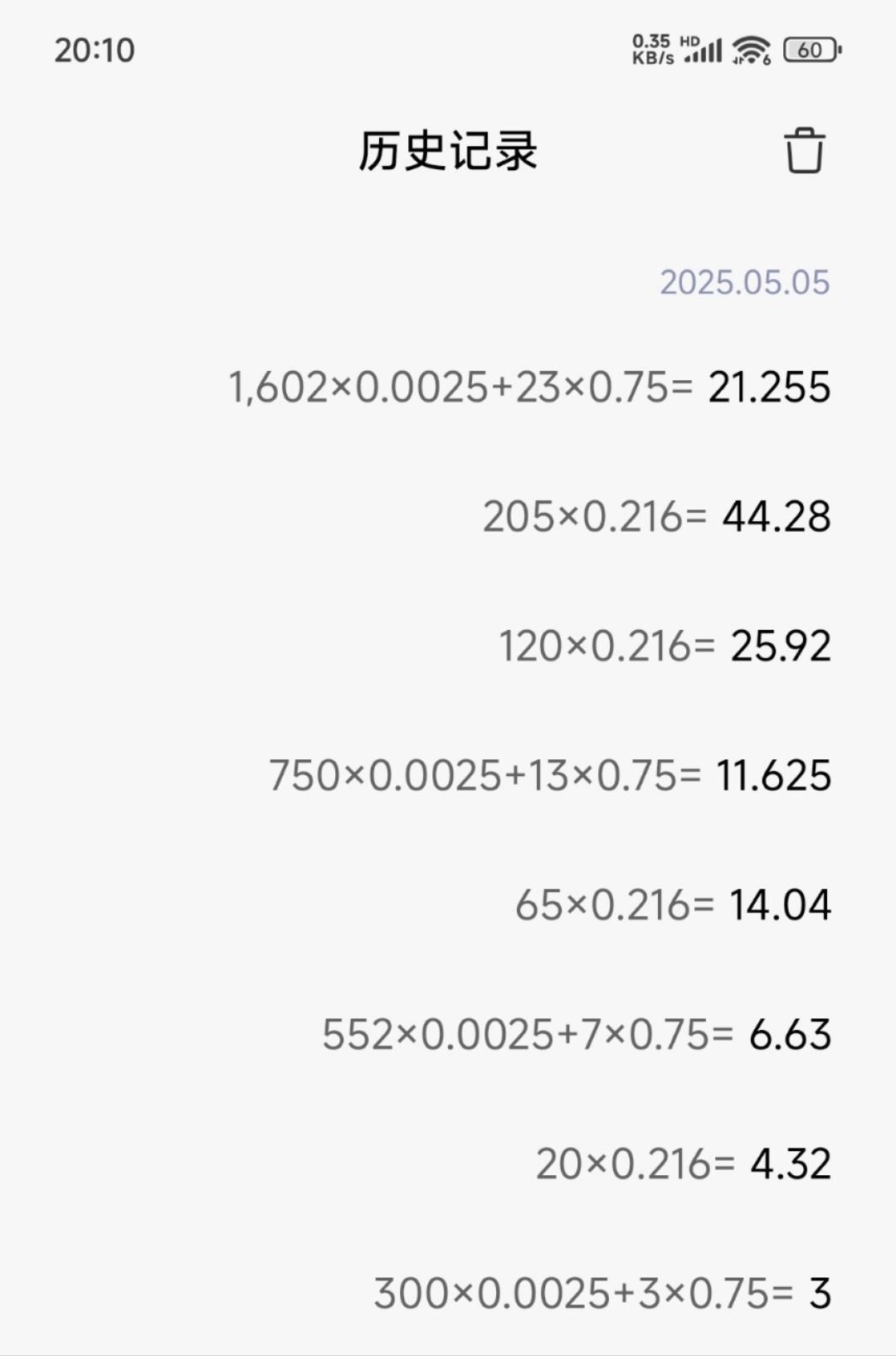Viewport: 896px width, 1356px height.
Task: Tap the 20:10 clock in status bar
Action: (x=95, y=51)
